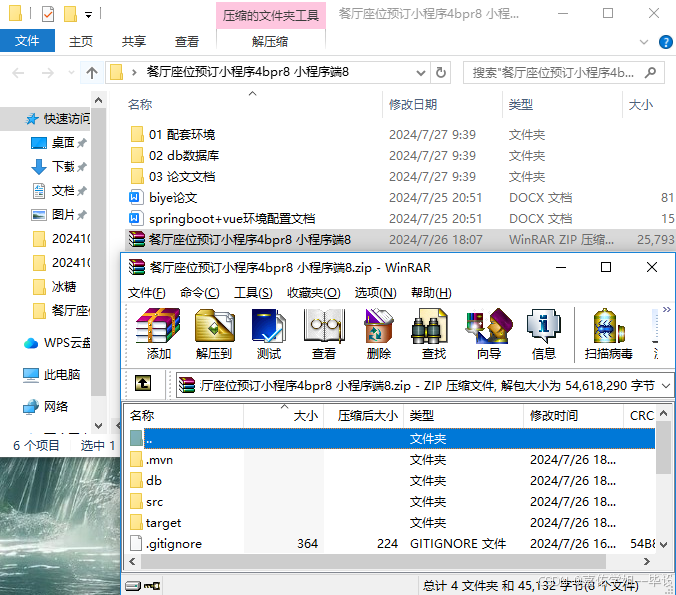Launch the Wizard (向导) tool
Screen dimensions: 676x595
click(489, 334)
